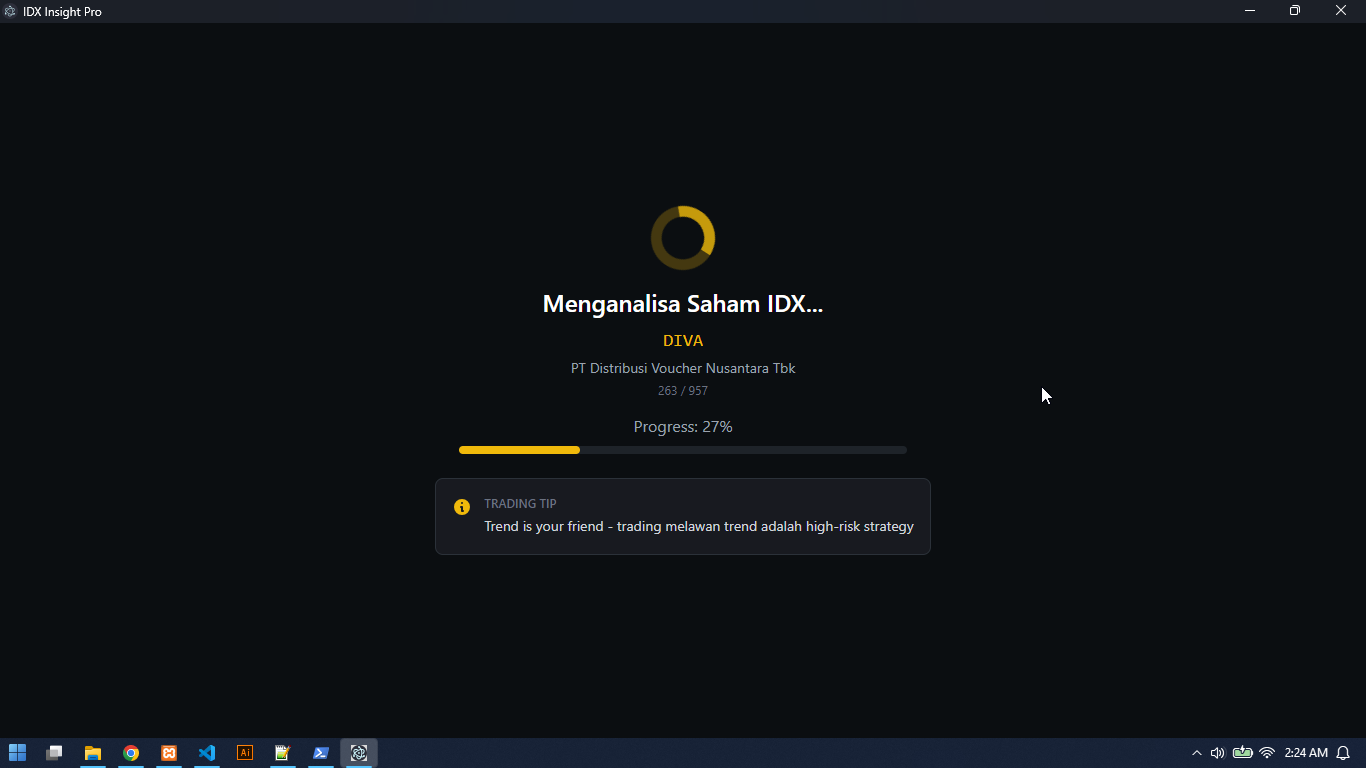Open the IDX Insight Pro taskbar icon

[x=359, y=753]
